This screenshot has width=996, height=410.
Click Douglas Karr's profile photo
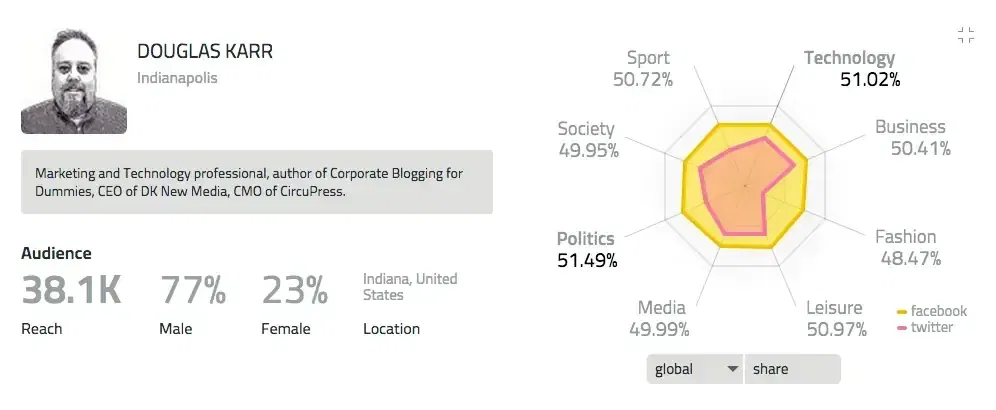74,81
